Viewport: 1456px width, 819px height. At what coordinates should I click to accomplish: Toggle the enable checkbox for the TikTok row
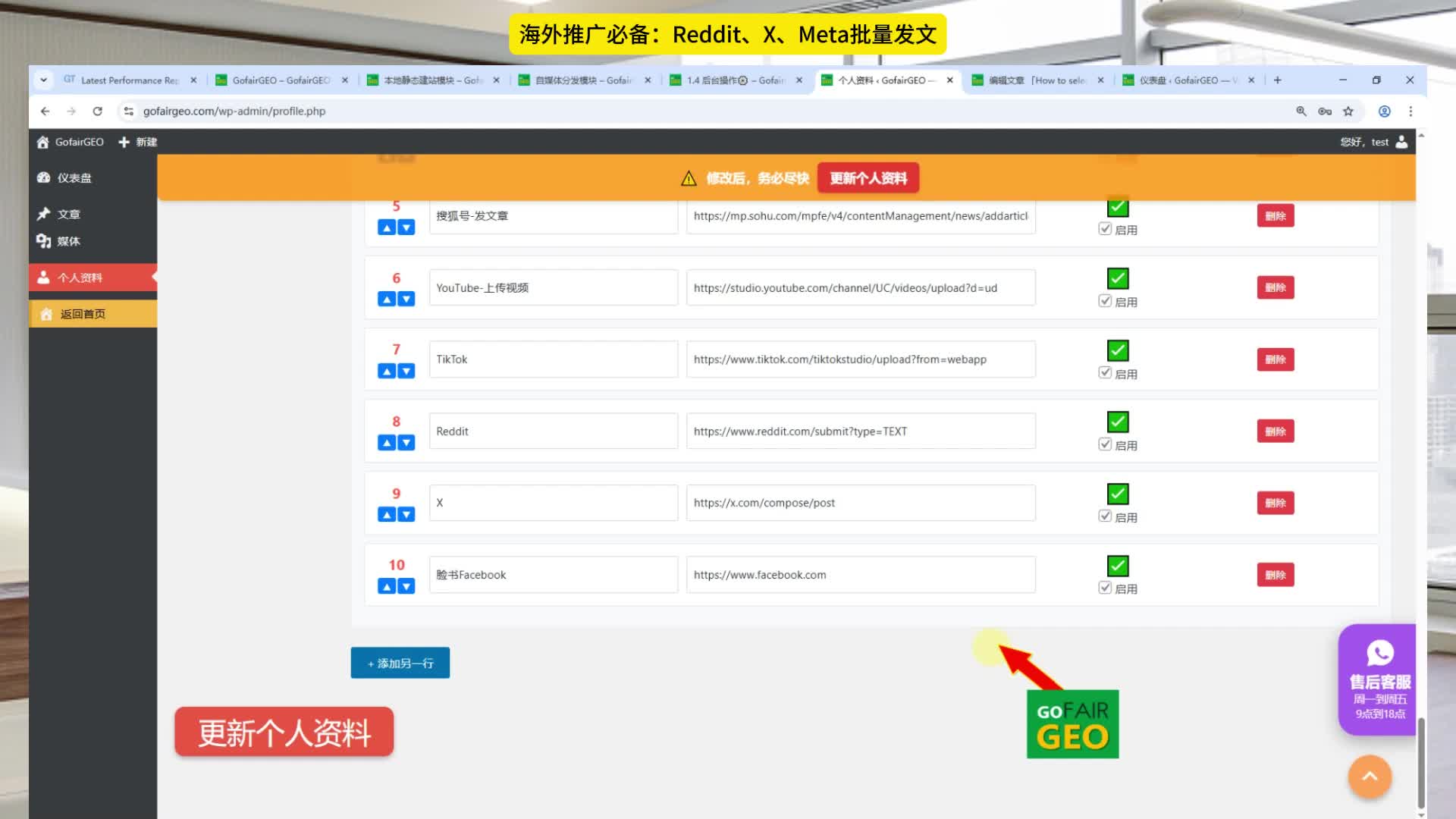click(x=1105, y=372)
